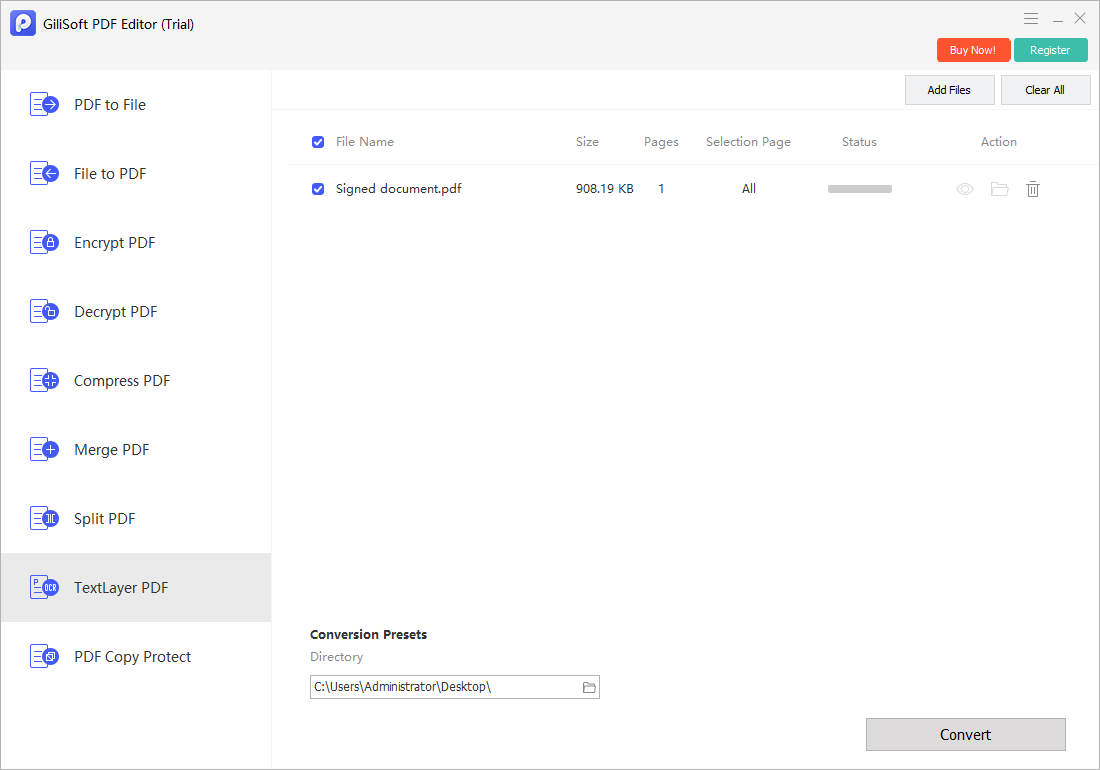
Task: Click the Selection Page column header
Action: tap(748, 142)
